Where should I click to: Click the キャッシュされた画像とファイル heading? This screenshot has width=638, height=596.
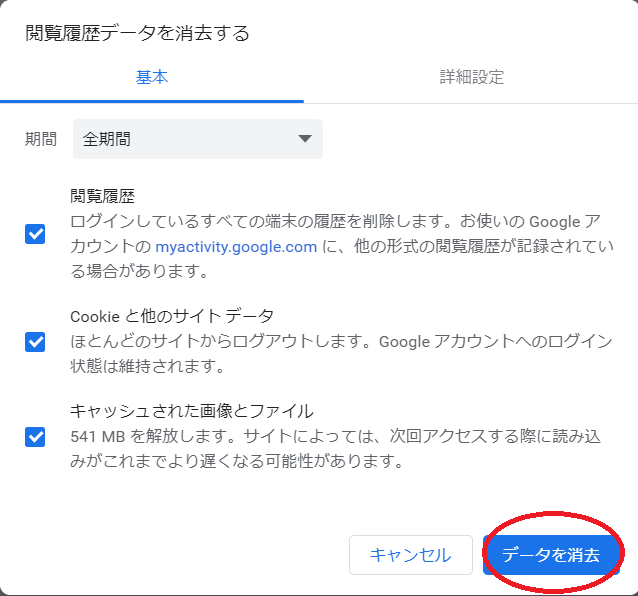(x=192, y=411)
